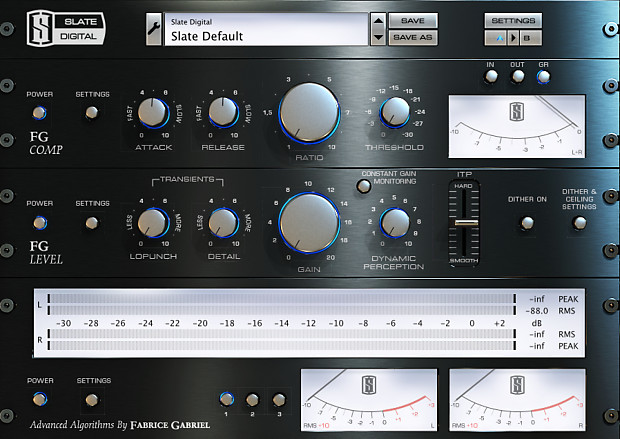Toggle FG Comp power button
Image resolution: width=620 pixels, height=439 pixels.
click(x=39, y=113)
